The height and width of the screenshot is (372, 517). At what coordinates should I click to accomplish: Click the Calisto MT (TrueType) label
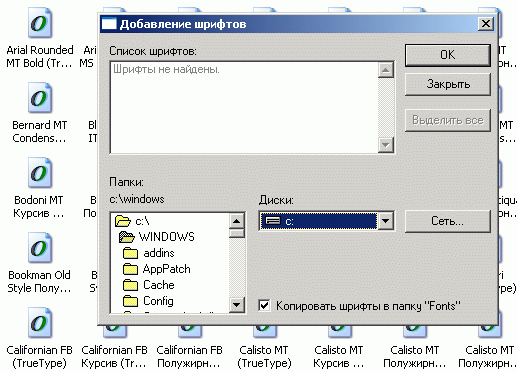click(264, 357)
